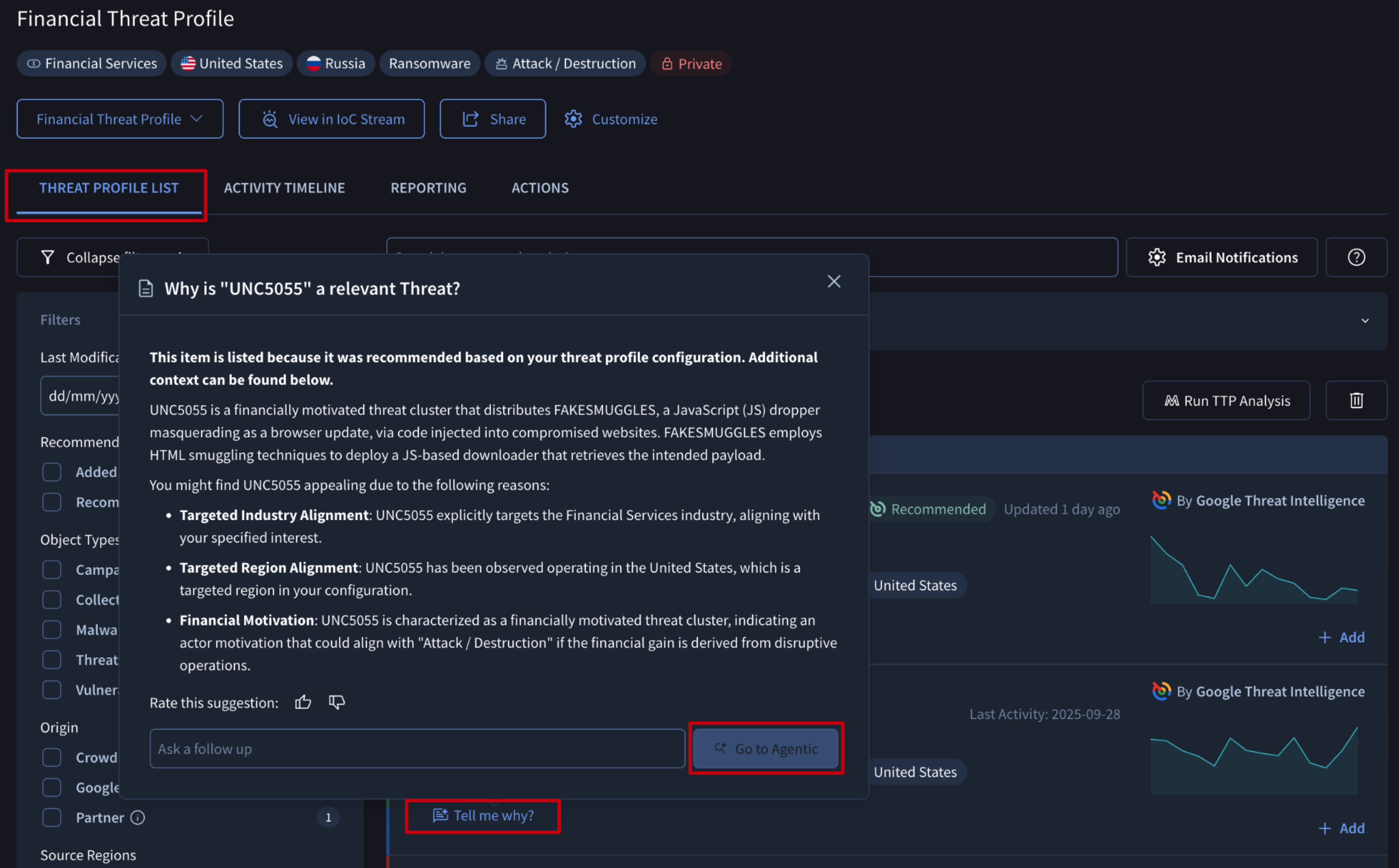Click the trash delete icon

1355,400
